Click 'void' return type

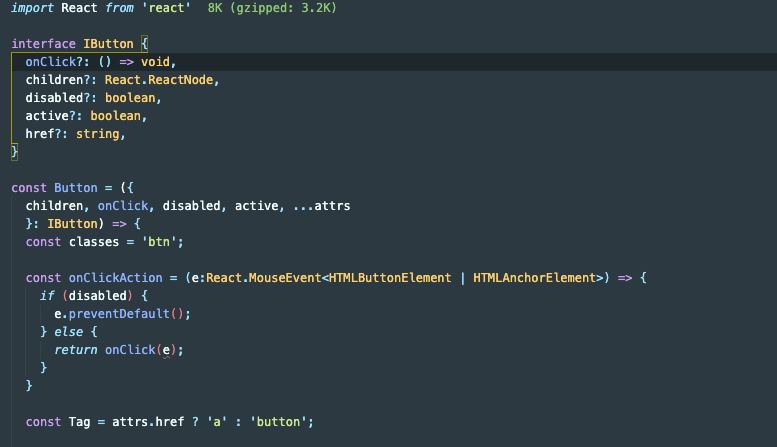point(155,62)
